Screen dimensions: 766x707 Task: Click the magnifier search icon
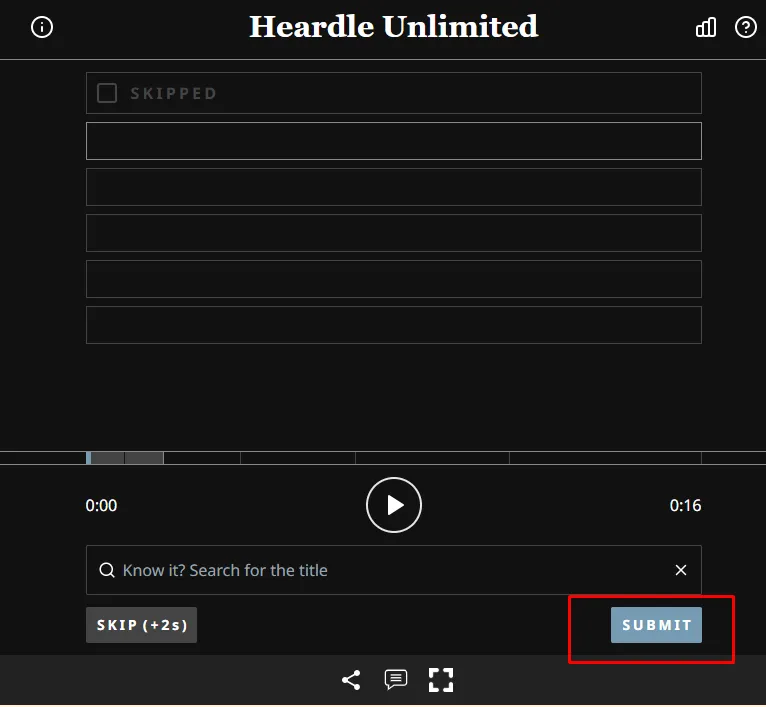pos(106,570)
